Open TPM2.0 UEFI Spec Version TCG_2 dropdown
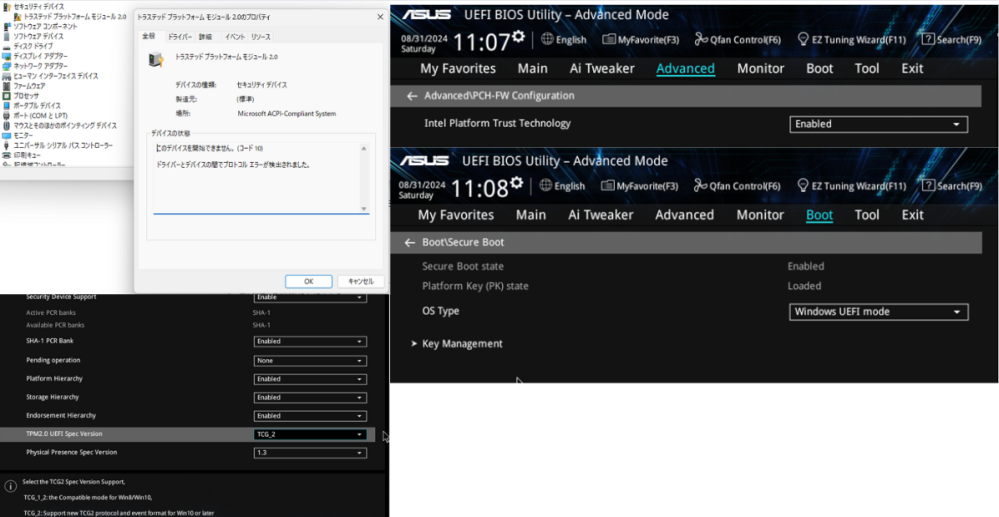Screen dimensions: 999x517 click(310, 434)
